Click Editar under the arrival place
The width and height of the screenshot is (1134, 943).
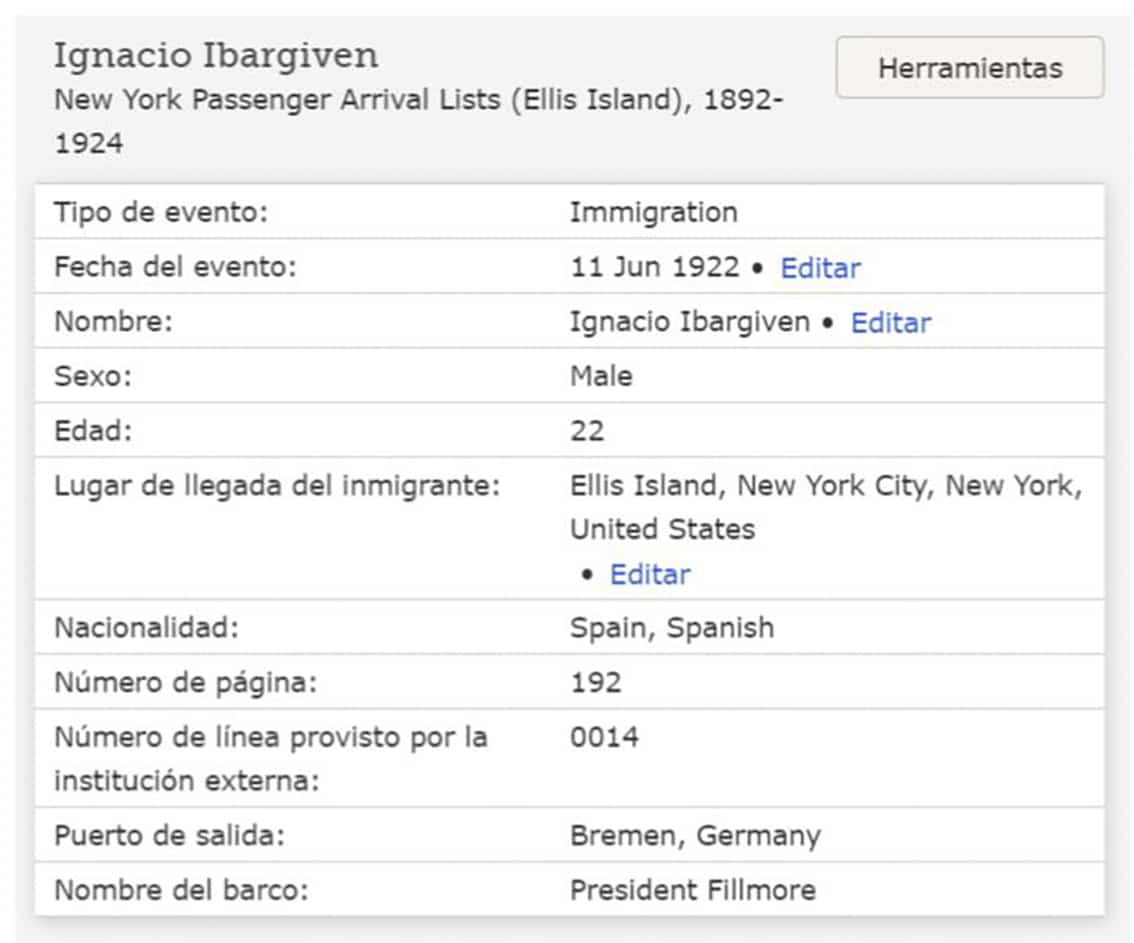tap(649, 574)
